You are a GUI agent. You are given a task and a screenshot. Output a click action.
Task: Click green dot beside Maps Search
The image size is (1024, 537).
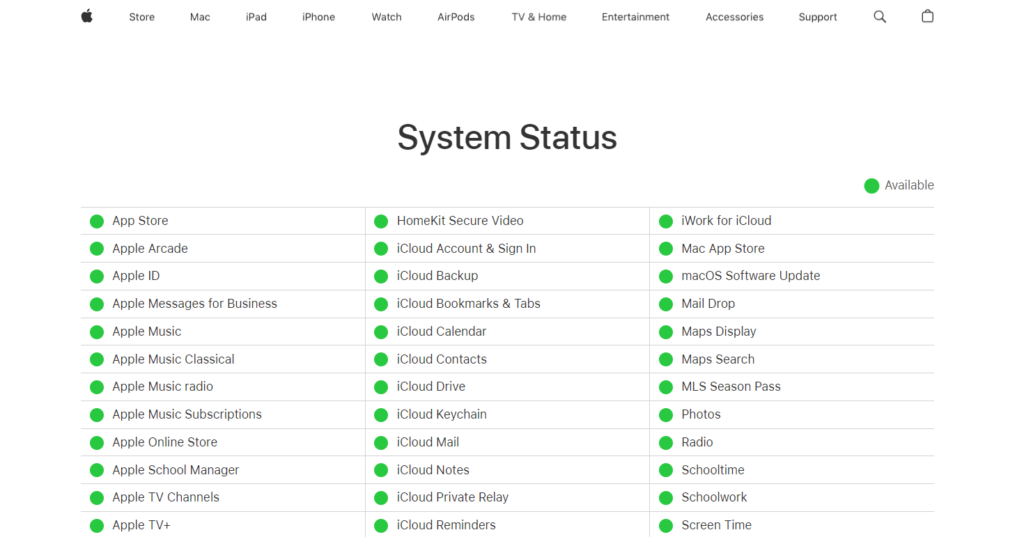[x=665, y=359]
